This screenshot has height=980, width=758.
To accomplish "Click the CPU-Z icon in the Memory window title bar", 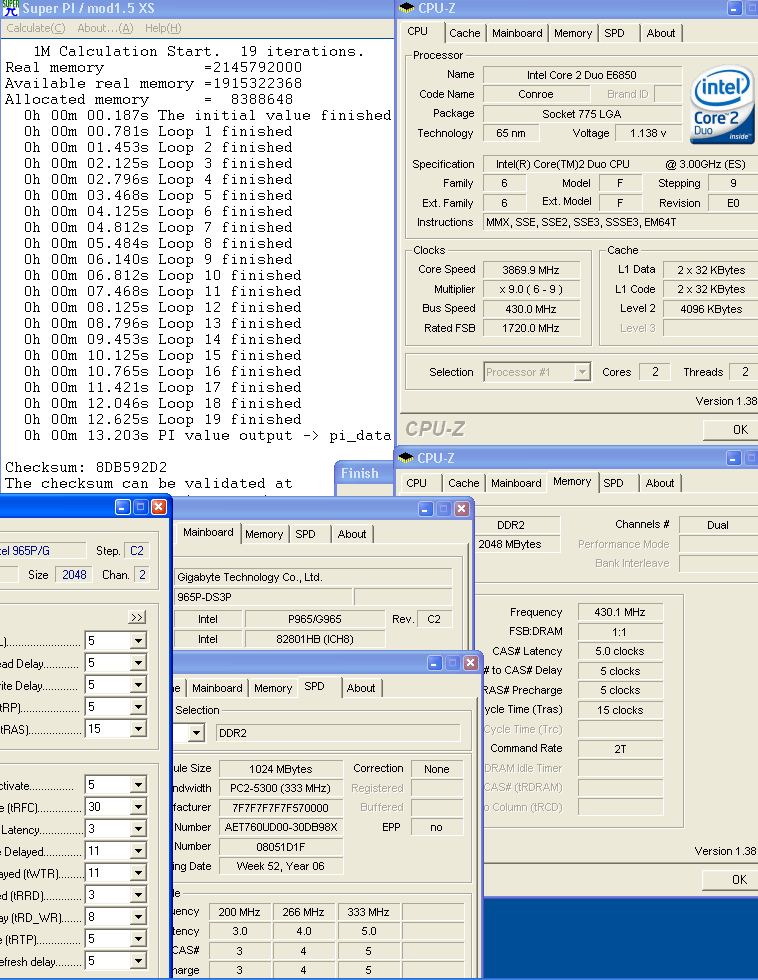I will point(405,458).
